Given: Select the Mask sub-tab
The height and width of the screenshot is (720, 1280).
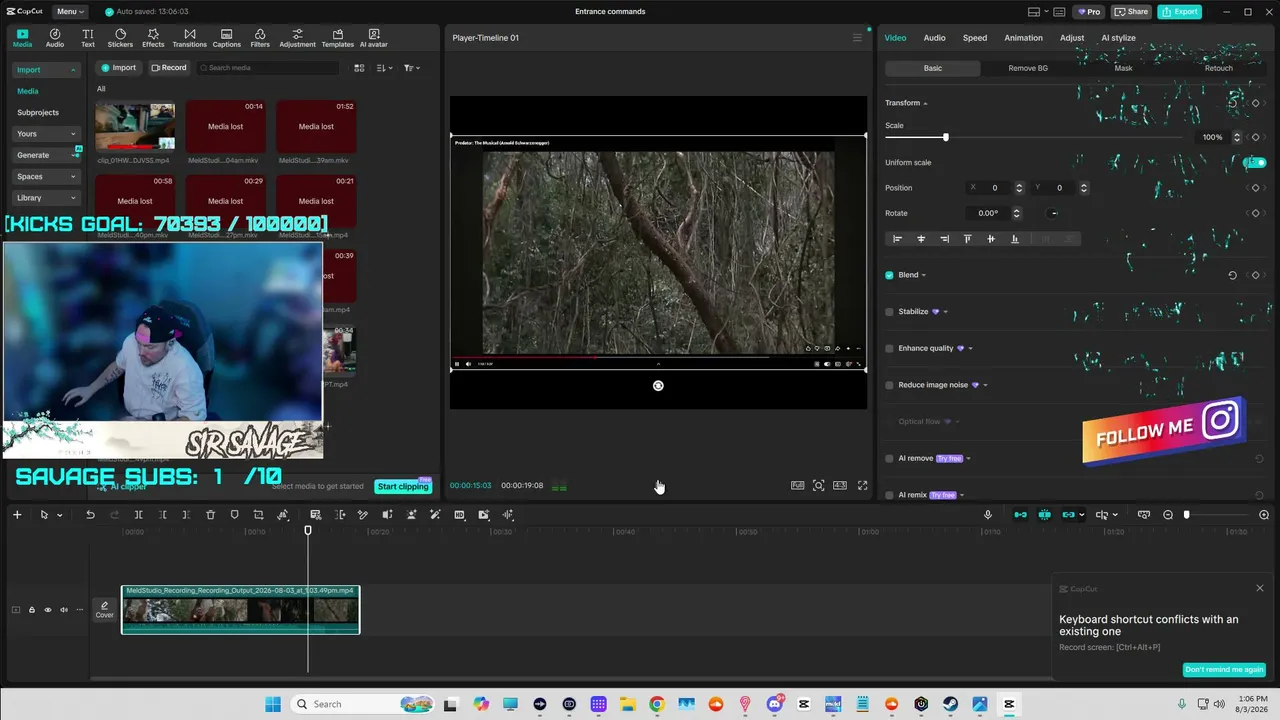Looking at the screenshot, I should click(1123, 68).
